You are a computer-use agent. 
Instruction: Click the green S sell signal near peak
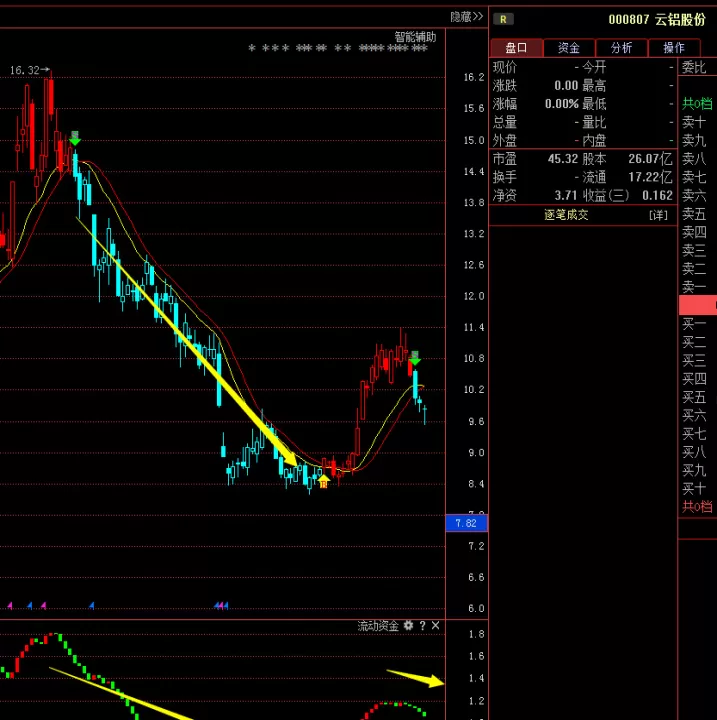tap(75, 138)
